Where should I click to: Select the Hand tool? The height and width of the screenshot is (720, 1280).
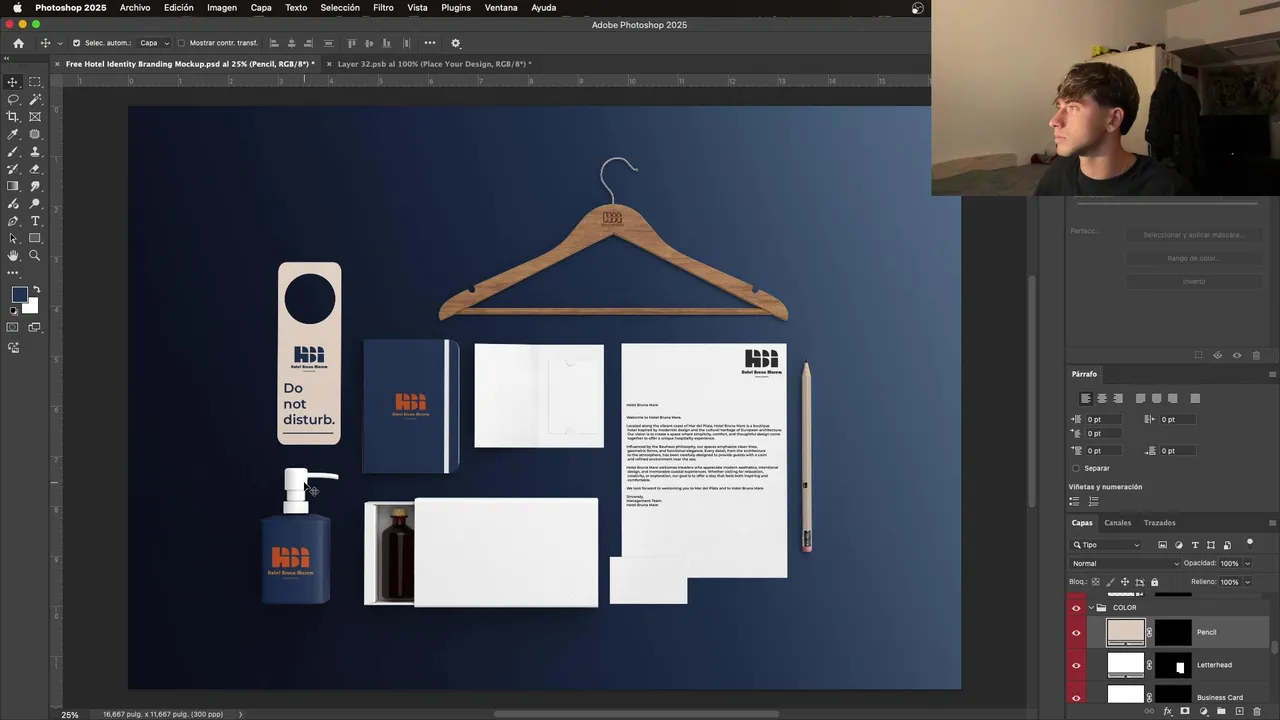(x=12, y=256)
